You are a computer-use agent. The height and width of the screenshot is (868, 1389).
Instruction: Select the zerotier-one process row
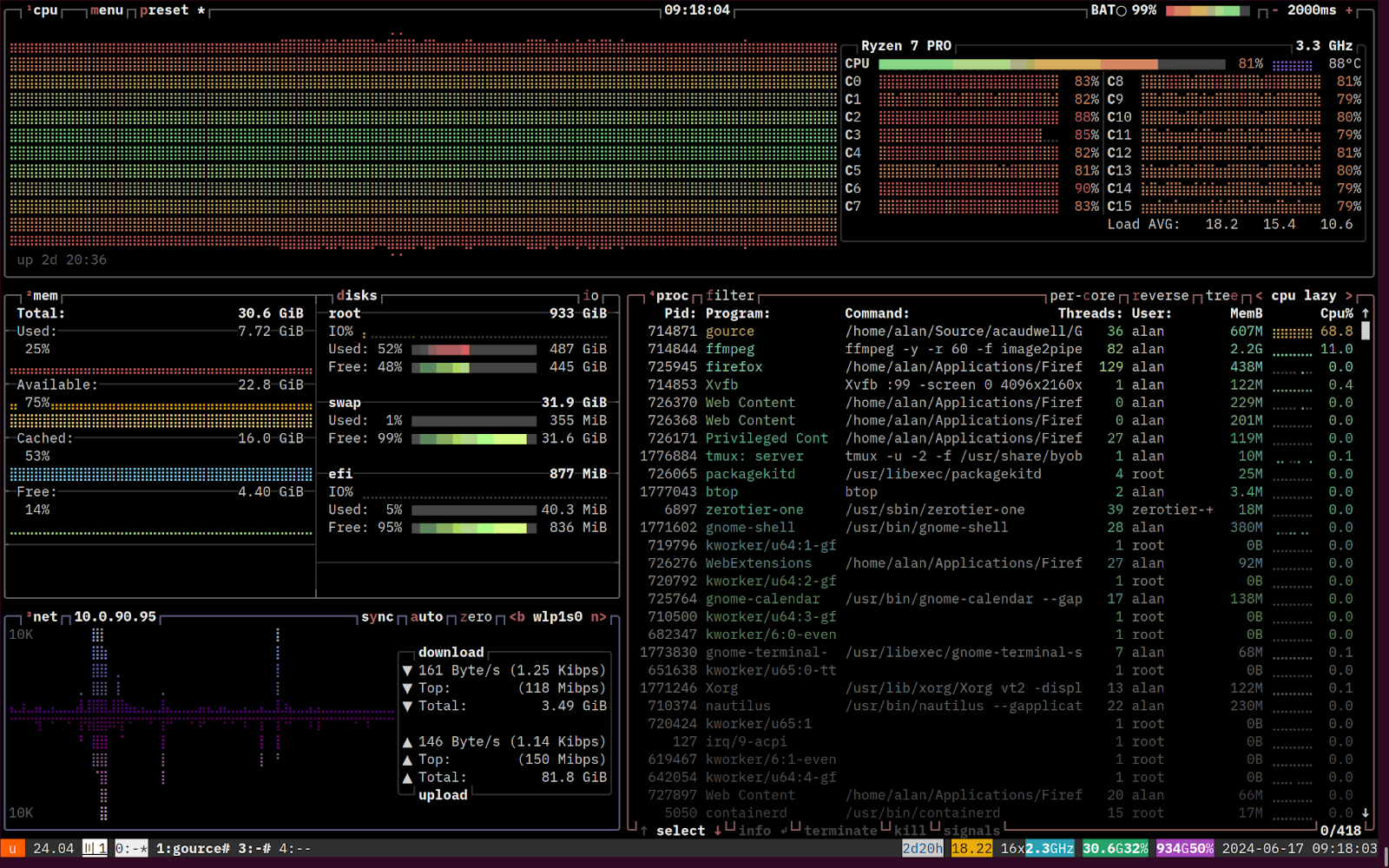coord(998,510)
